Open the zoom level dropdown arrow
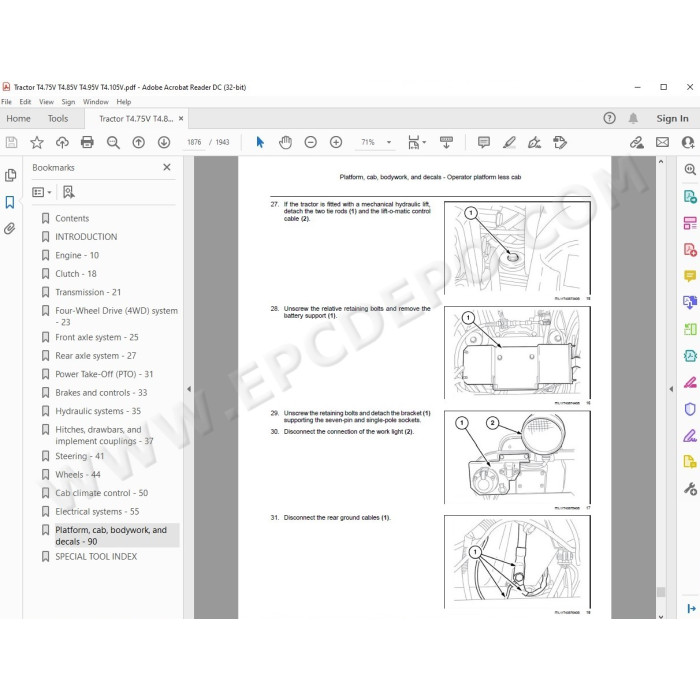700x700 pixels. (x=389, y=142)
